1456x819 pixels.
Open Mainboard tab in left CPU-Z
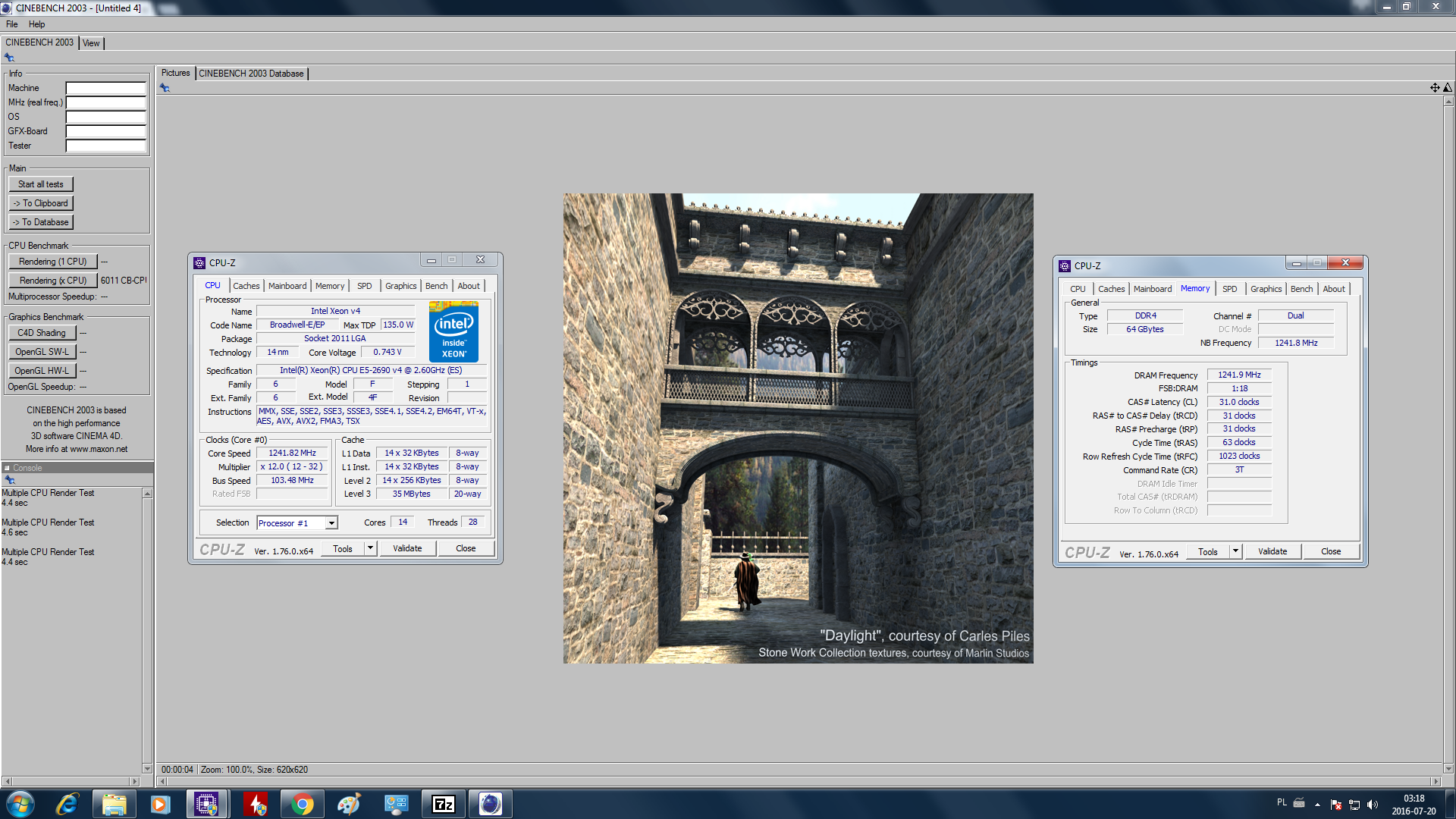[x=287, y=286]
